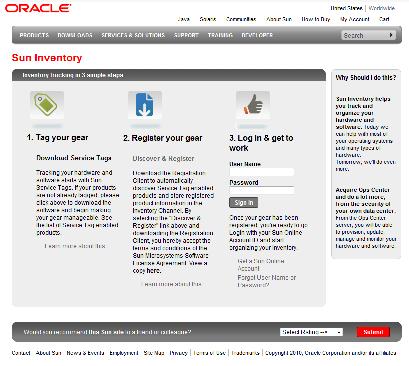Image resolution: width=409 pixels, height=366 pixels.
Task: Click the blue download document icon
Action: pyautogui.click(x=145, y=105)
